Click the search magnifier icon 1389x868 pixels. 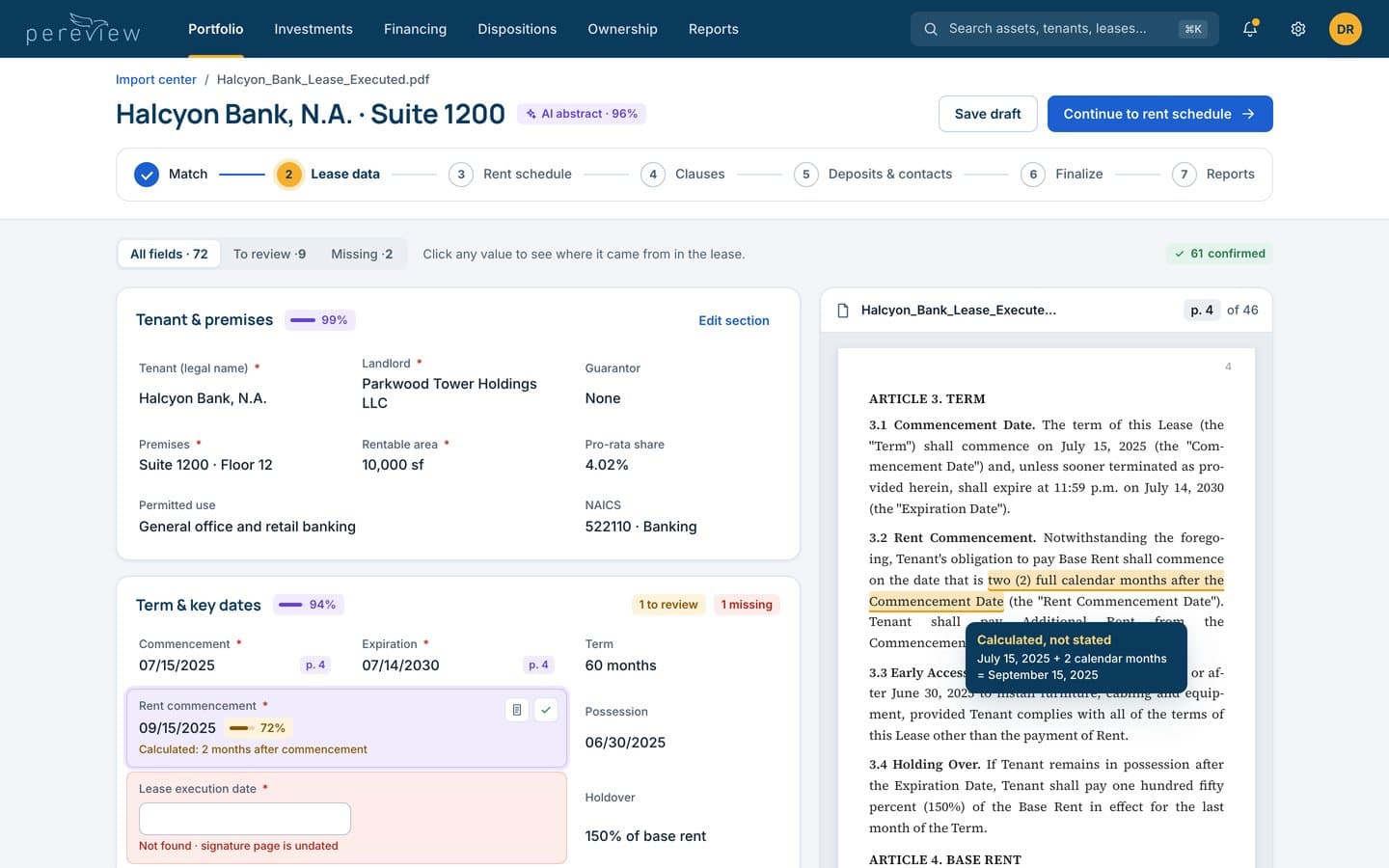(x=931, y=29)
